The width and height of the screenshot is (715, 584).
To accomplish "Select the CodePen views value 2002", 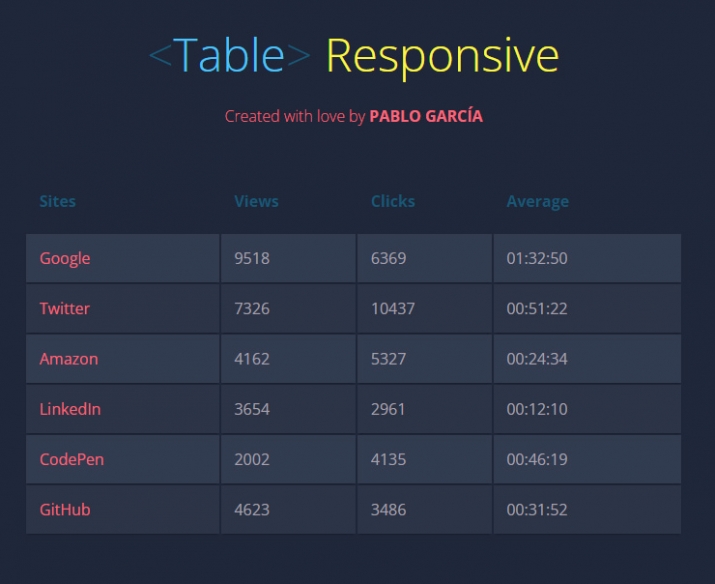I will click(252, 459).
